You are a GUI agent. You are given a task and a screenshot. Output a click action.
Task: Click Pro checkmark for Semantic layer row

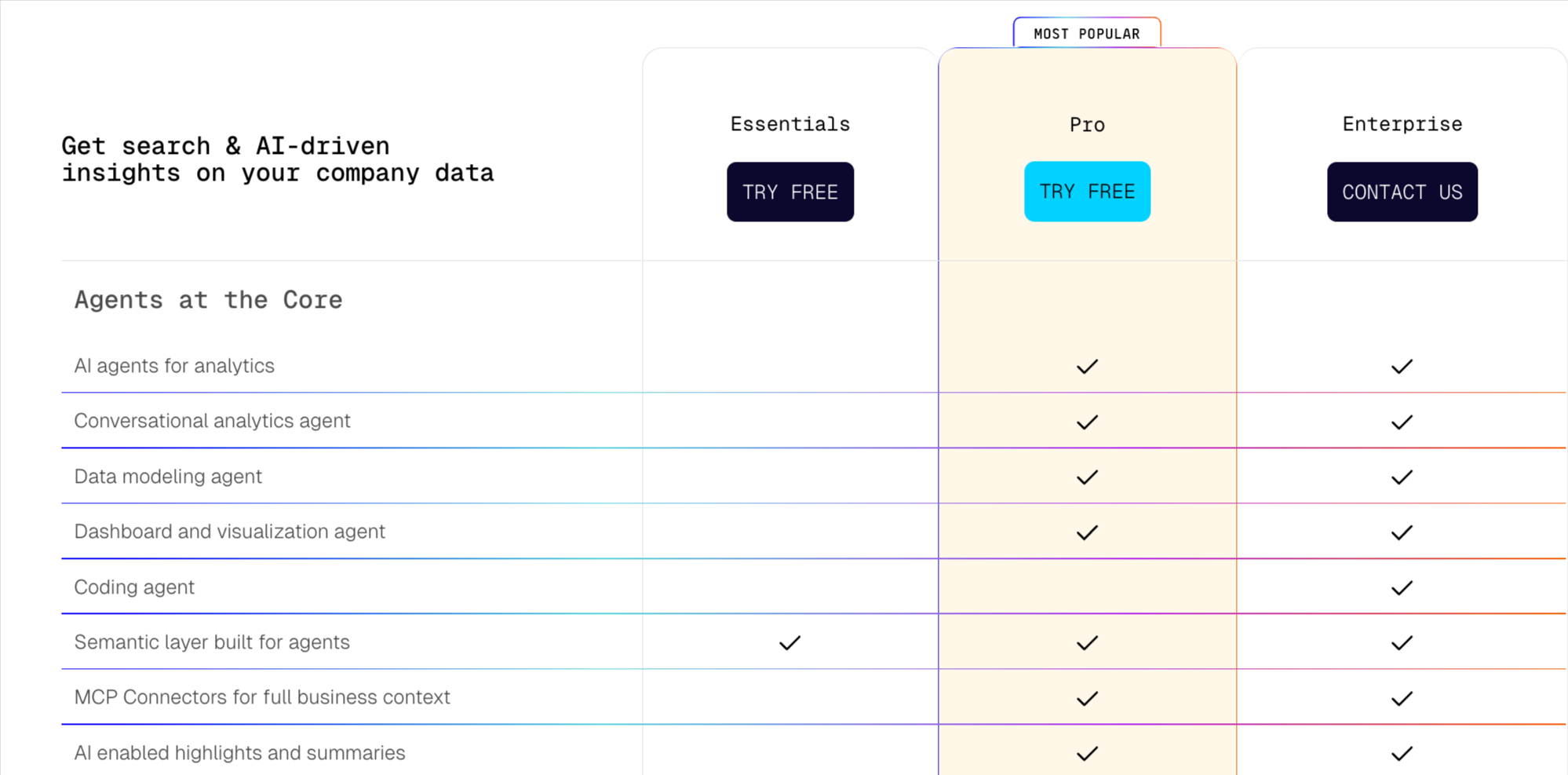pos(1087,643)
